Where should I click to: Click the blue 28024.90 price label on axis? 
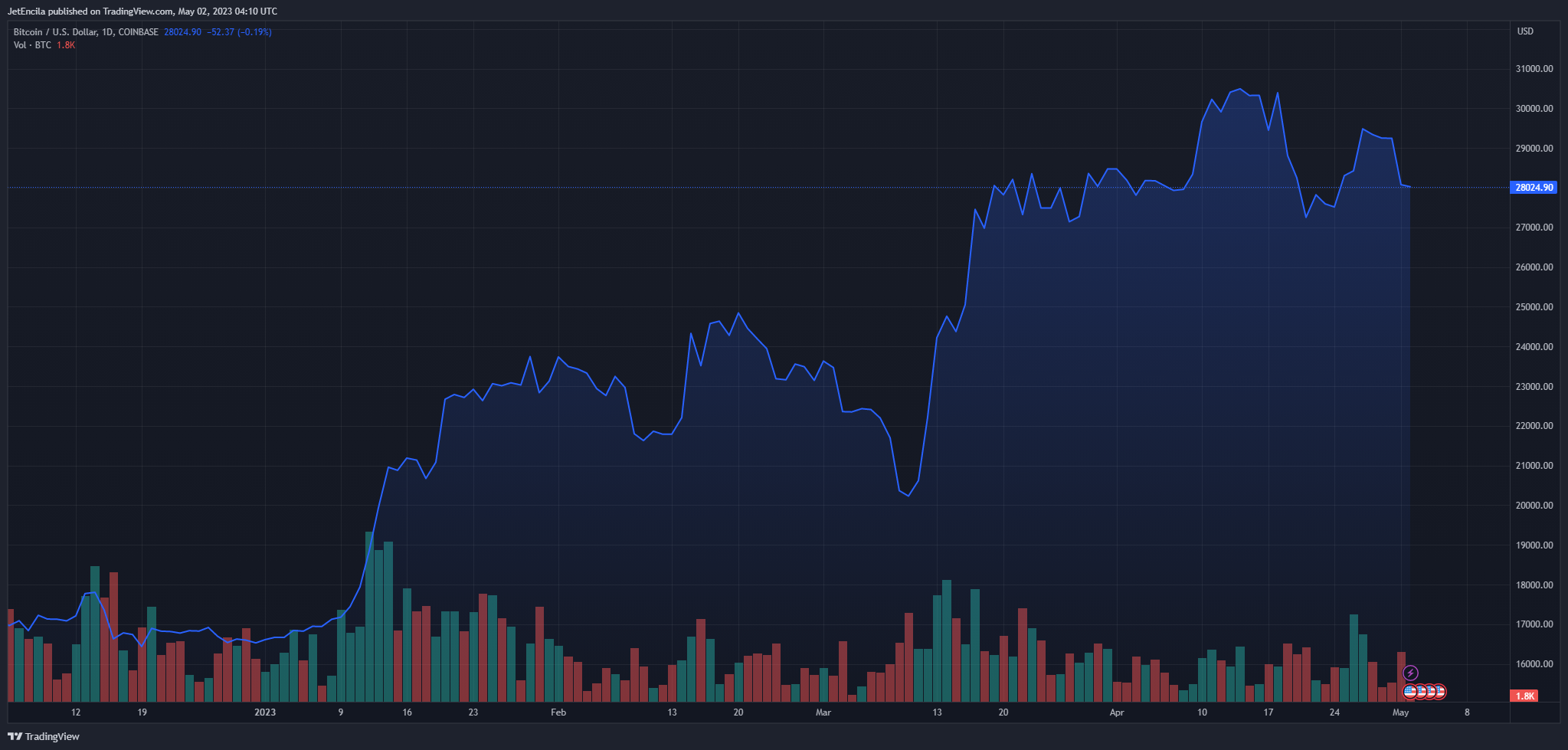coord(1534,188)
